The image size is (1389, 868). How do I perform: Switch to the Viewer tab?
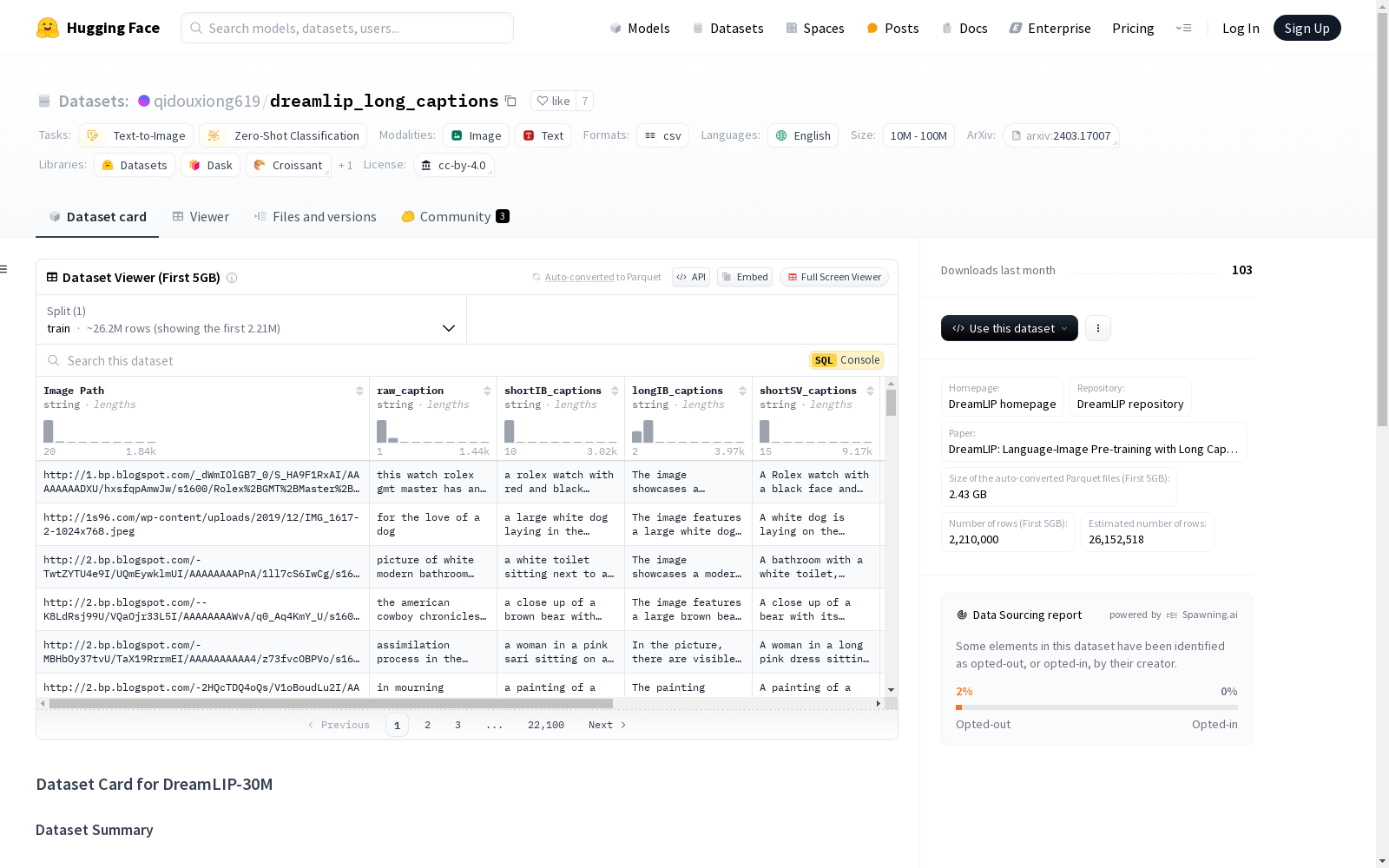[x=201, y=217]
